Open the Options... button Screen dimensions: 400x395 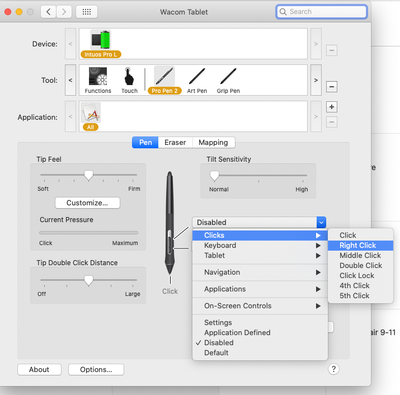(96, 369)
